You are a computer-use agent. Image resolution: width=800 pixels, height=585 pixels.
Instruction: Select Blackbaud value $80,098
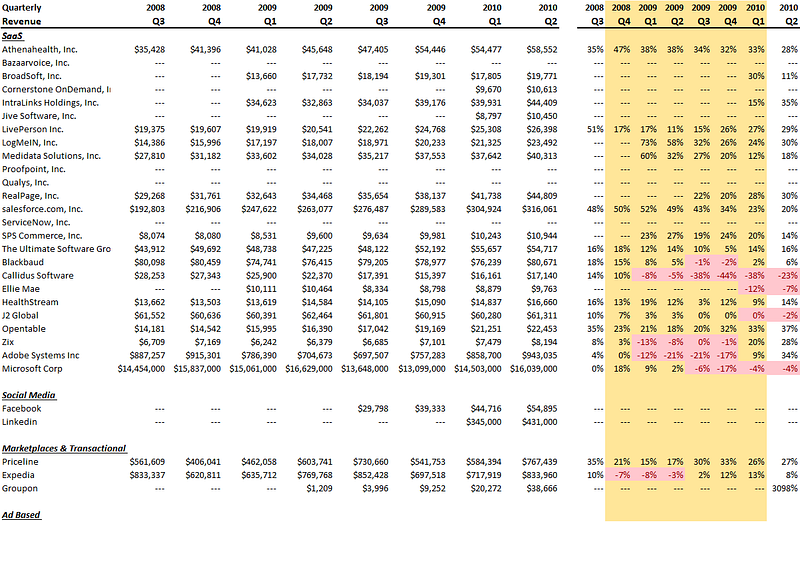[149, 262]
